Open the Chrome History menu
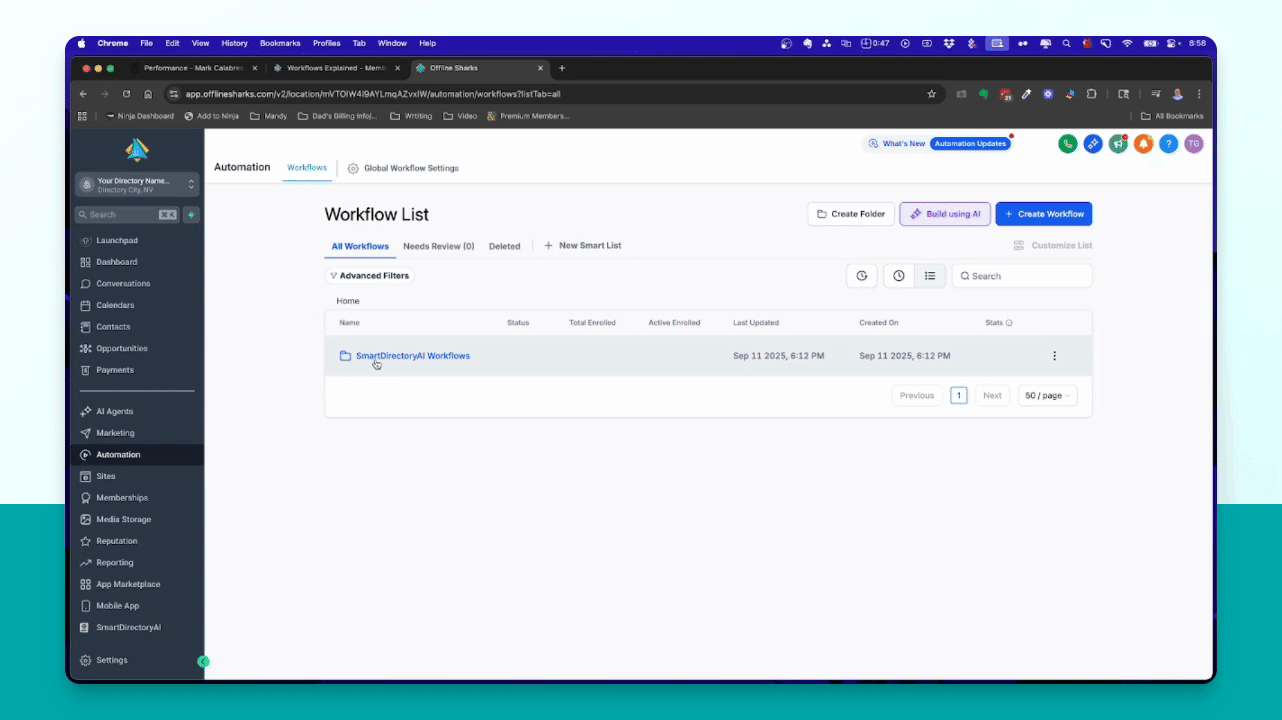This screenshot has height=720, width=1282. pos(234,43)
